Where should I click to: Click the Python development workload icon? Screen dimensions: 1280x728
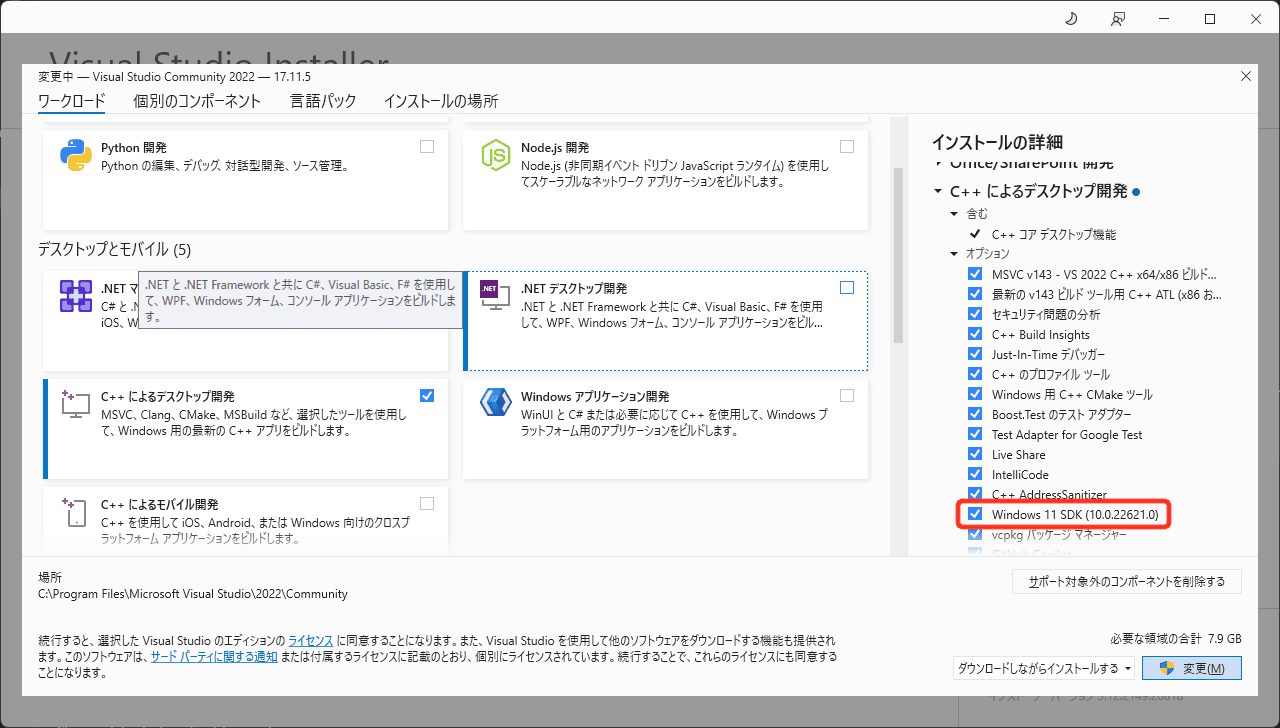[x=76, y=155]
